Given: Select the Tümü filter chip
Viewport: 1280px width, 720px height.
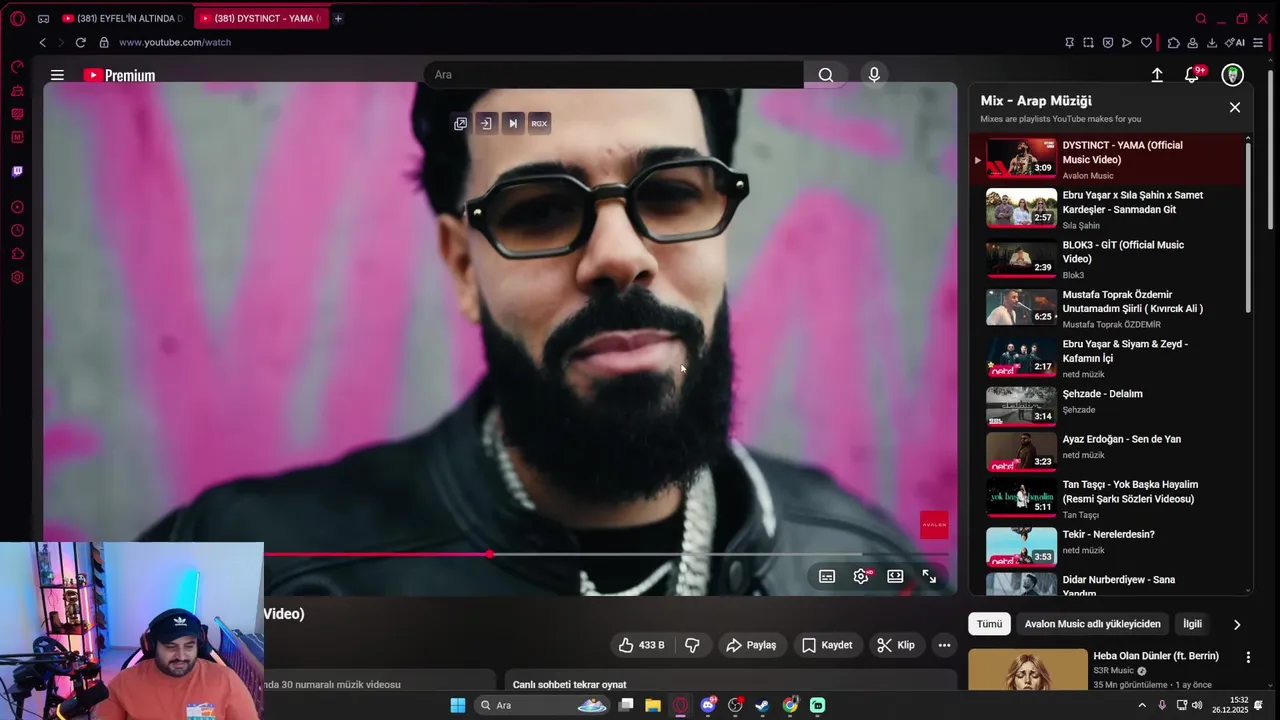Looking at the screenshot, I should click(989, 624).
